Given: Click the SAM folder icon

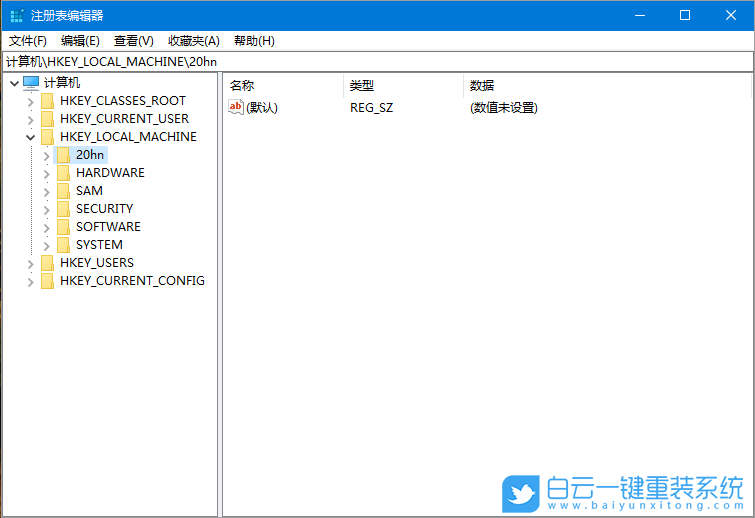Looking at the screenshot, I should click(63, 191).
